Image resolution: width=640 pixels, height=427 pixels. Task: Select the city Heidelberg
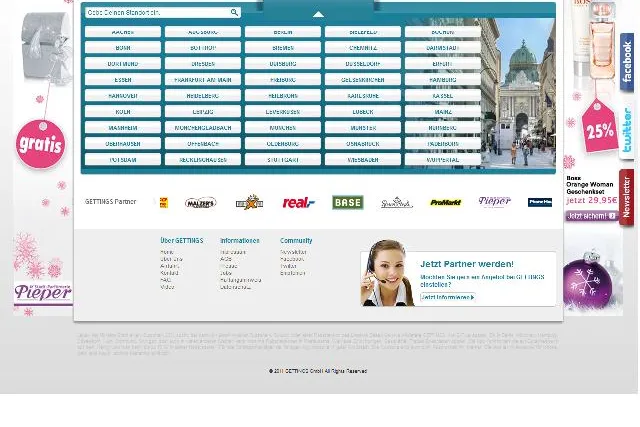click(203, 96)
